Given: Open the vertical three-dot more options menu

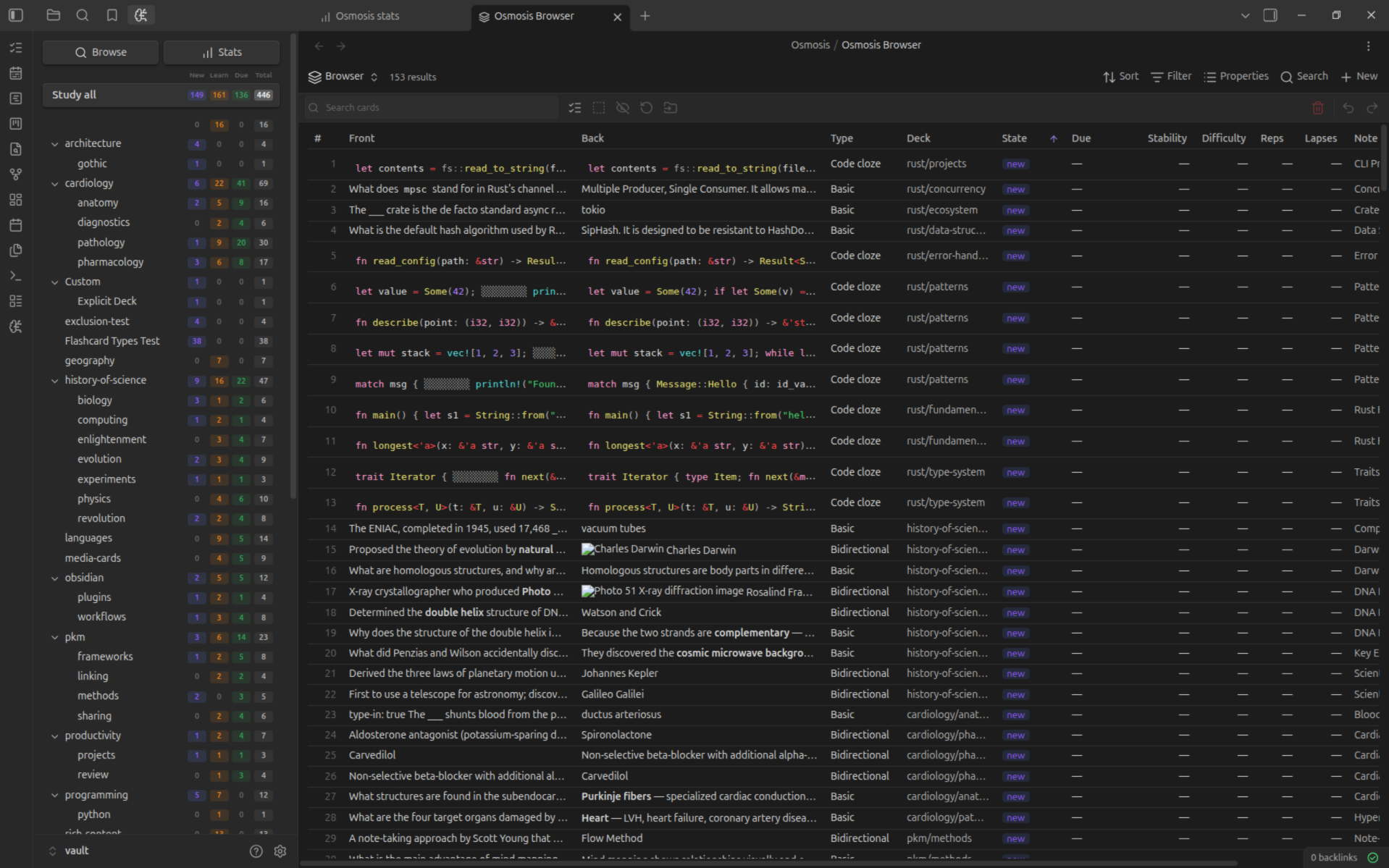Looking at the screenshot, I should [1369, 46].
